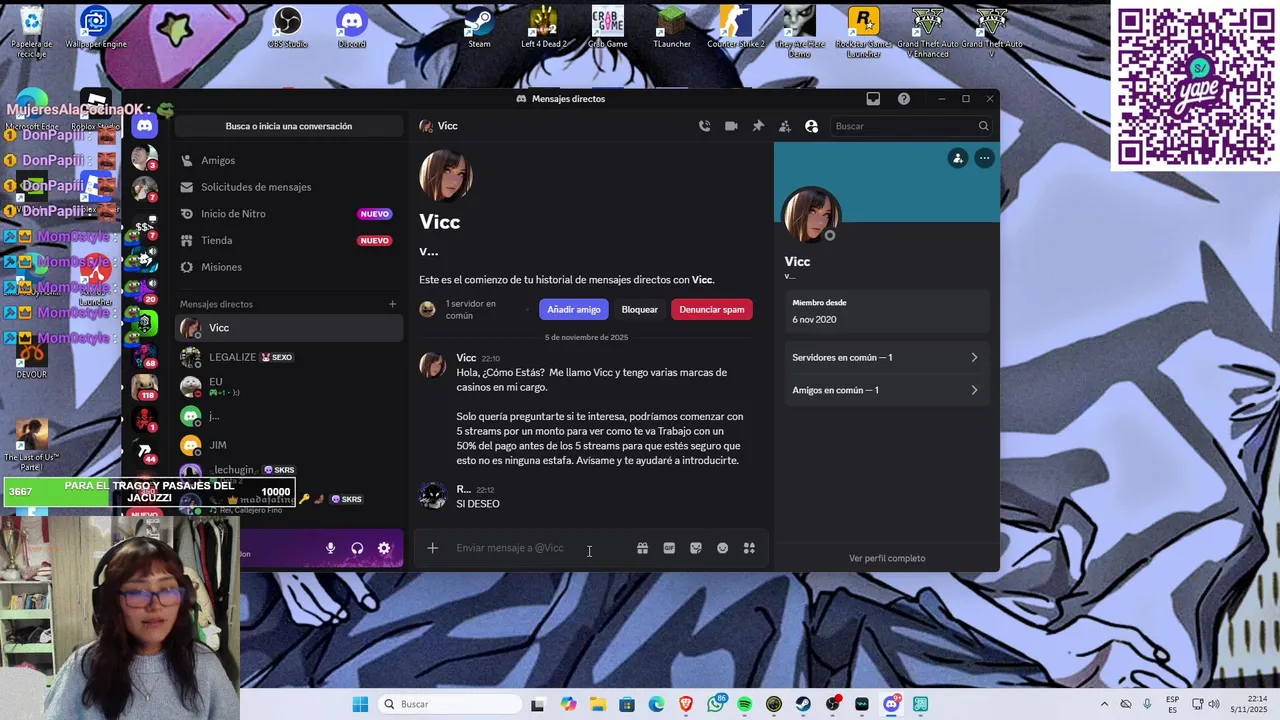Open the Amigos section
Viewport: 1280px width, 720px height.
pyautogui.click(x=289, y=160)
